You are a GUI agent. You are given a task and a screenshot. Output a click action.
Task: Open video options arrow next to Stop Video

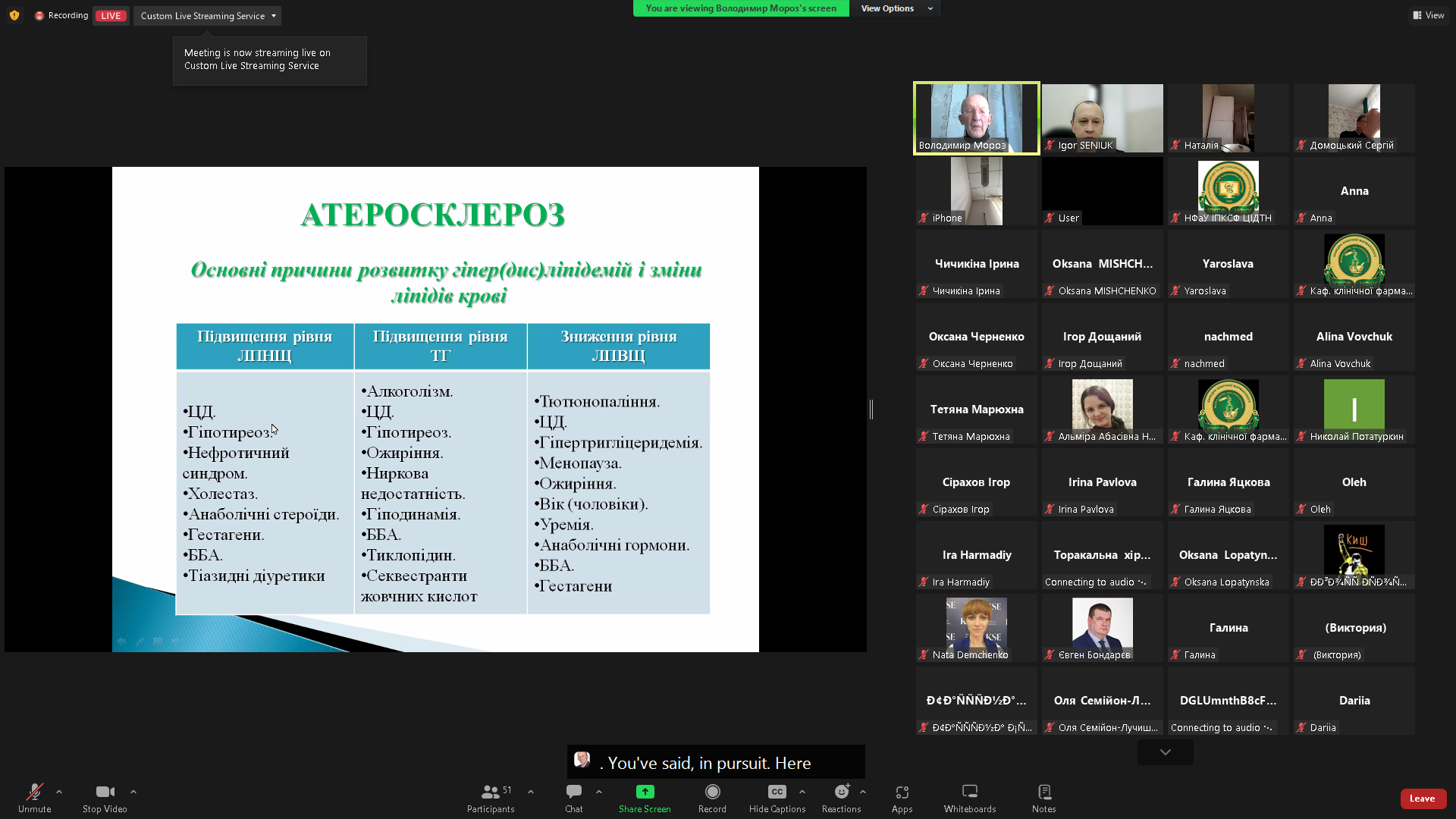(133, 792)
